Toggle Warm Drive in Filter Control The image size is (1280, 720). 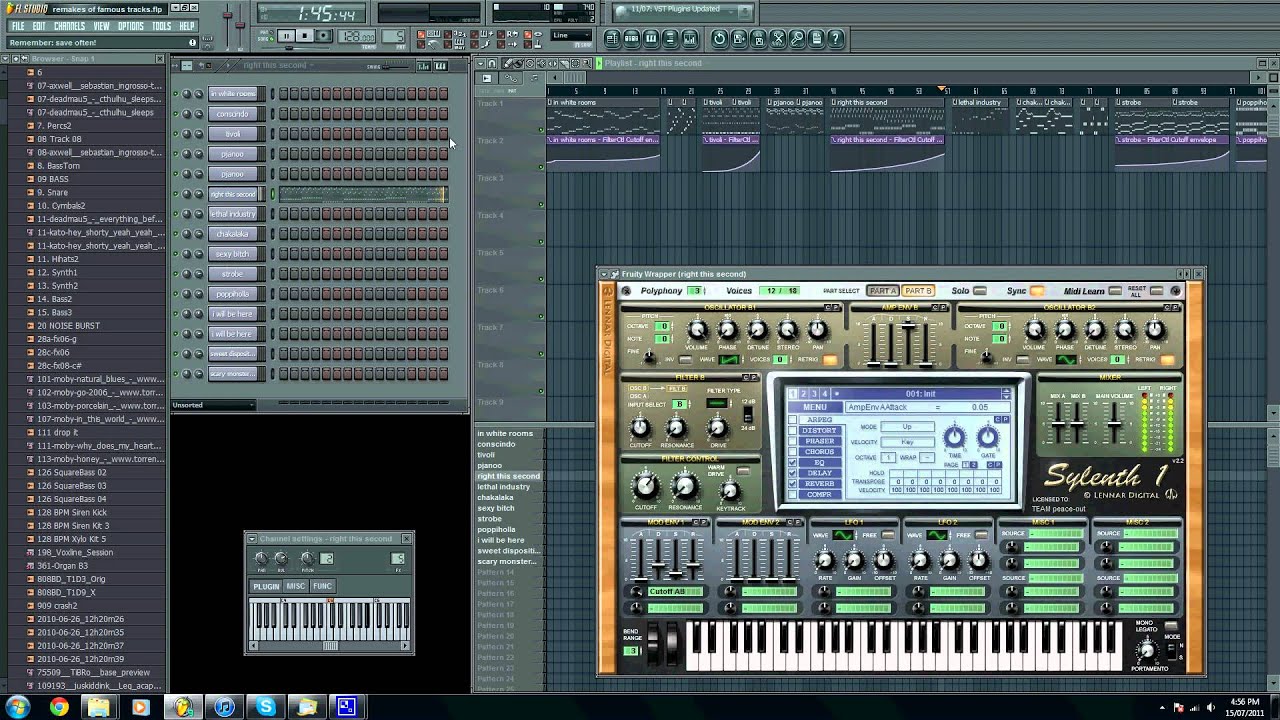743,471
